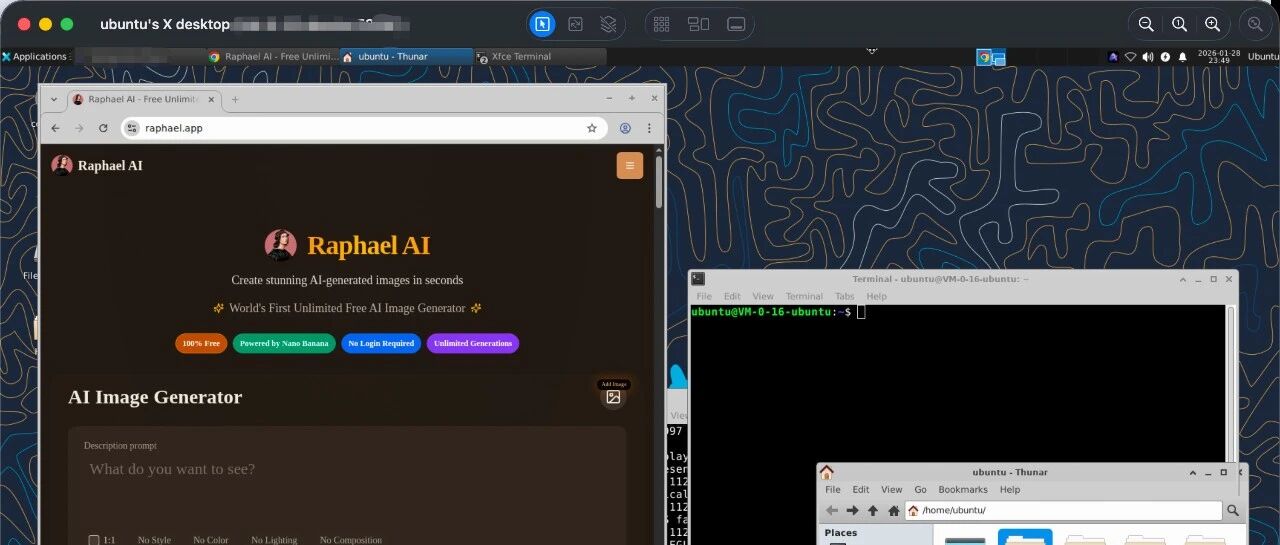
Task: Open Terminal's View menu
Action: point(763,296)
